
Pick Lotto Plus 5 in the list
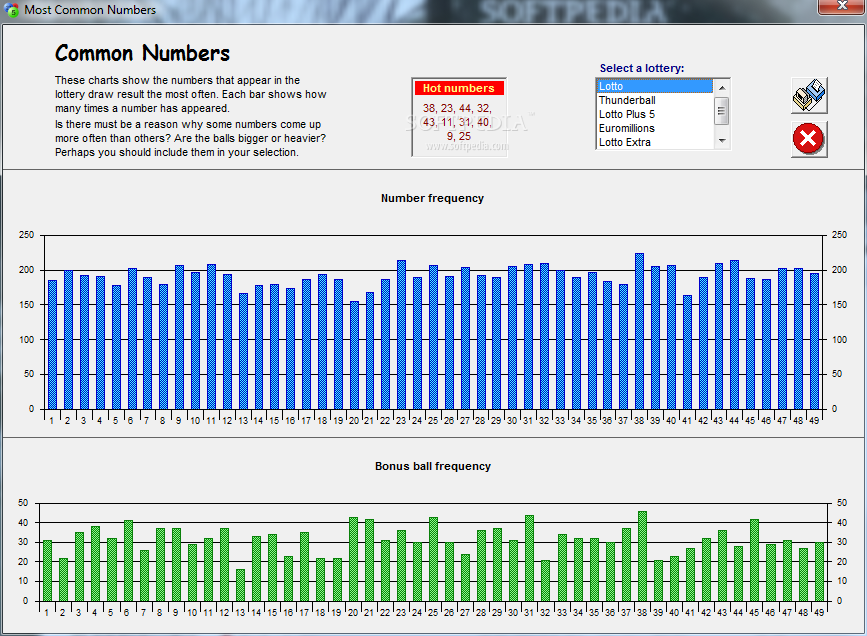[x=655, y=114]
